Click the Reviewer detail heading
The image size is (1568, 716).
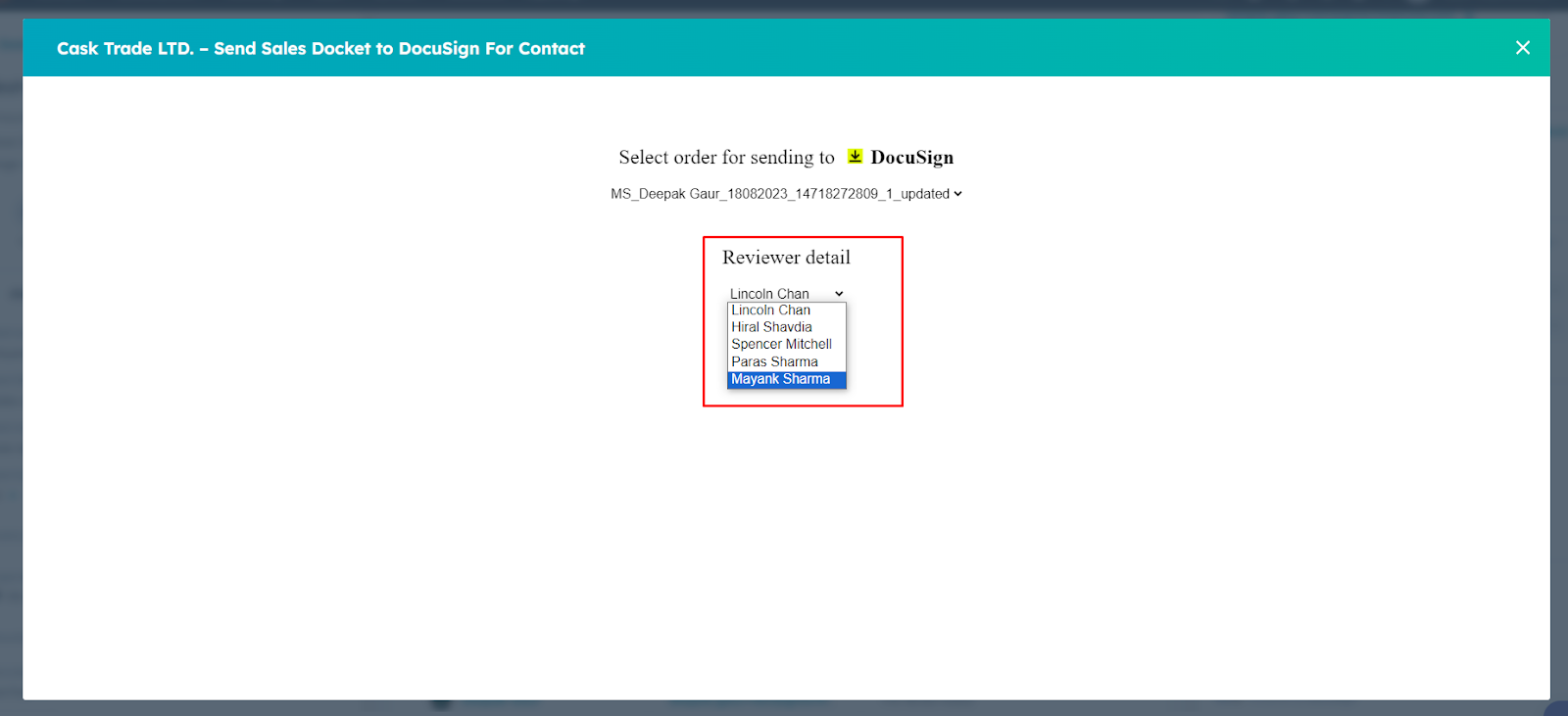[x=786, y=258]
